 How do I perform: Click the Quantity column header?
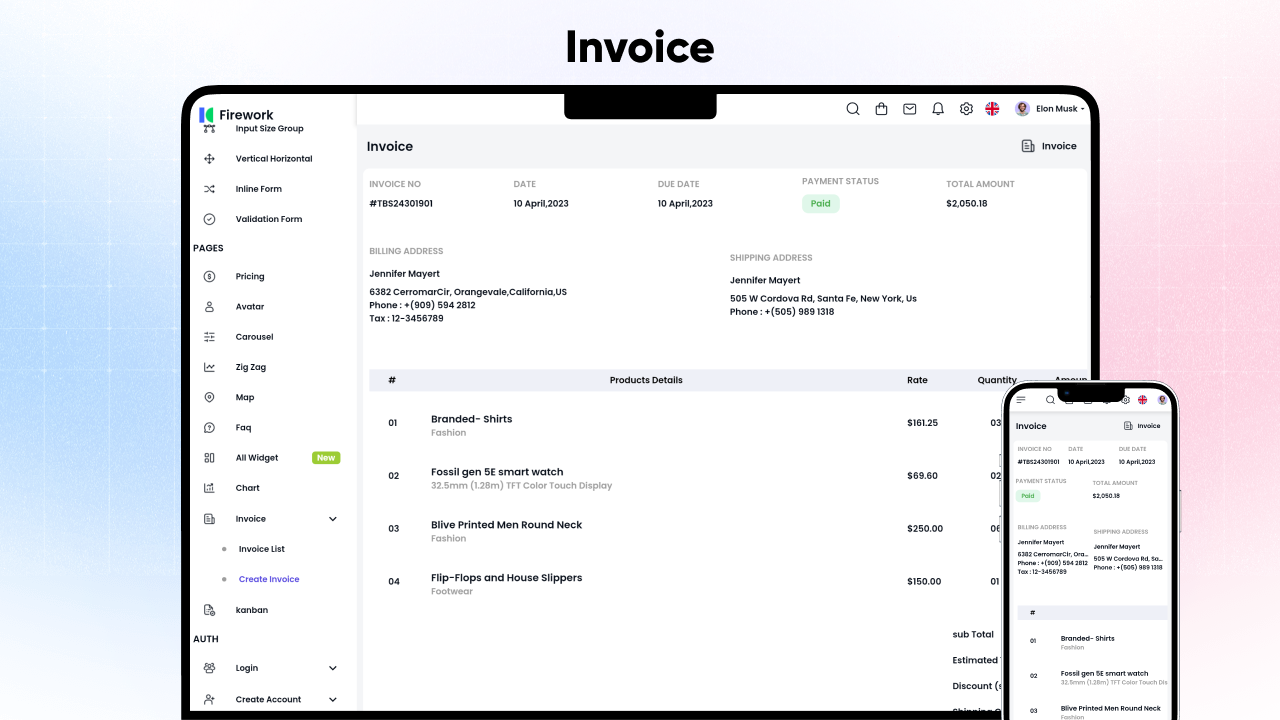(997, 380)
